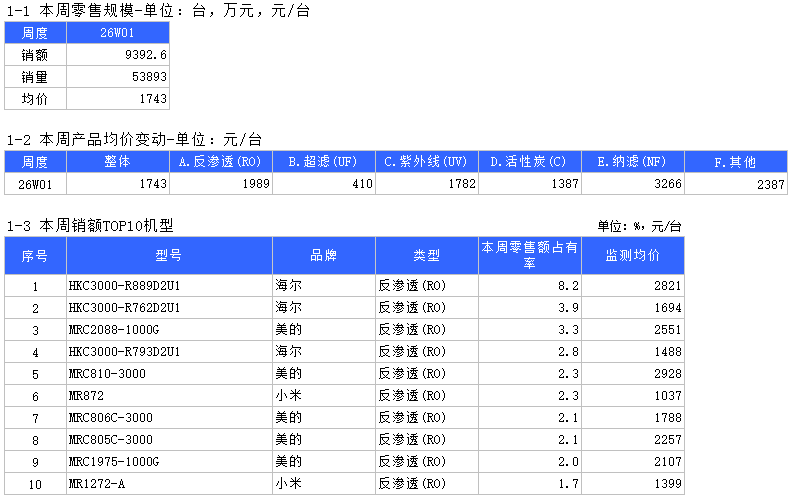The height and width of the screenshot is (498, 793).
Task: Select the 品牌 column header
Action: 323,255
